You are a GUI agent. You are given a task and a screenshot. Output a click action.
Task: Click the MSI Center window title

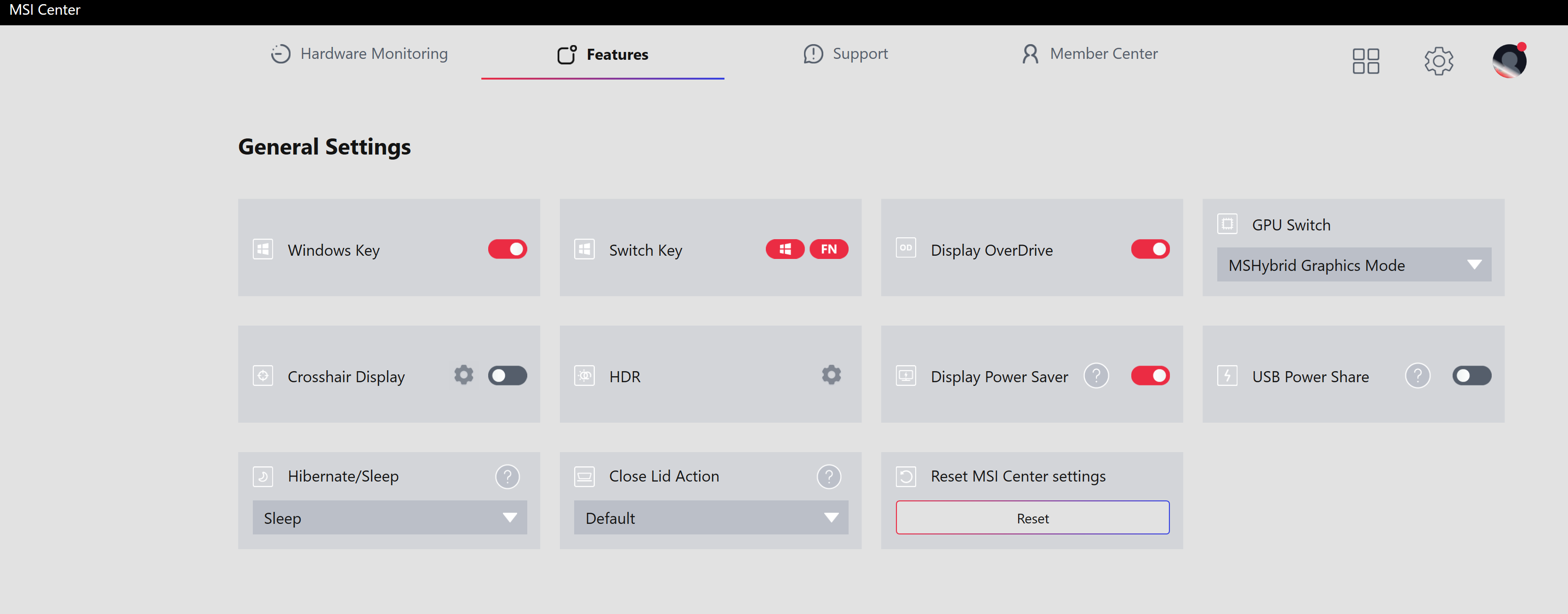45,10
